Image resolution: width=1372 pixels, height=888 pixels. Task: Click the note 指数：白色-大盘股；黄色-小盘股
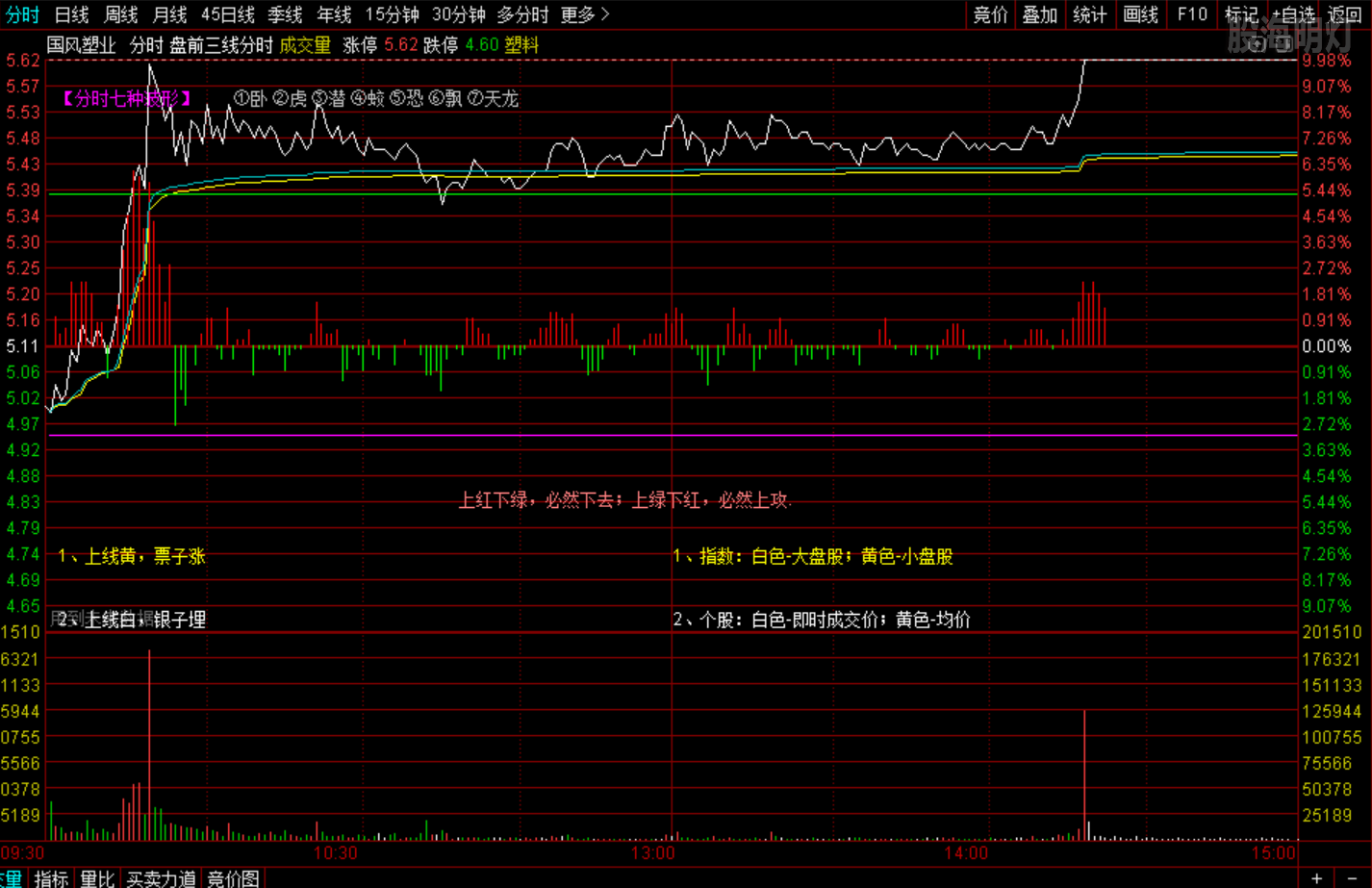click(x=813, y=556)
